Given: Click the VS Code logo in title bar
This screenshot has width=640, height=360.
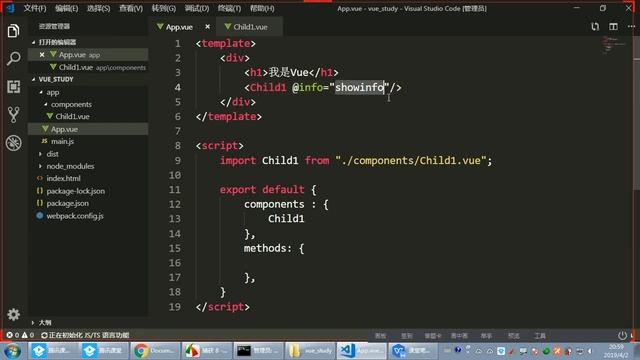Looking at the screenshot, I should click(10, 8).
